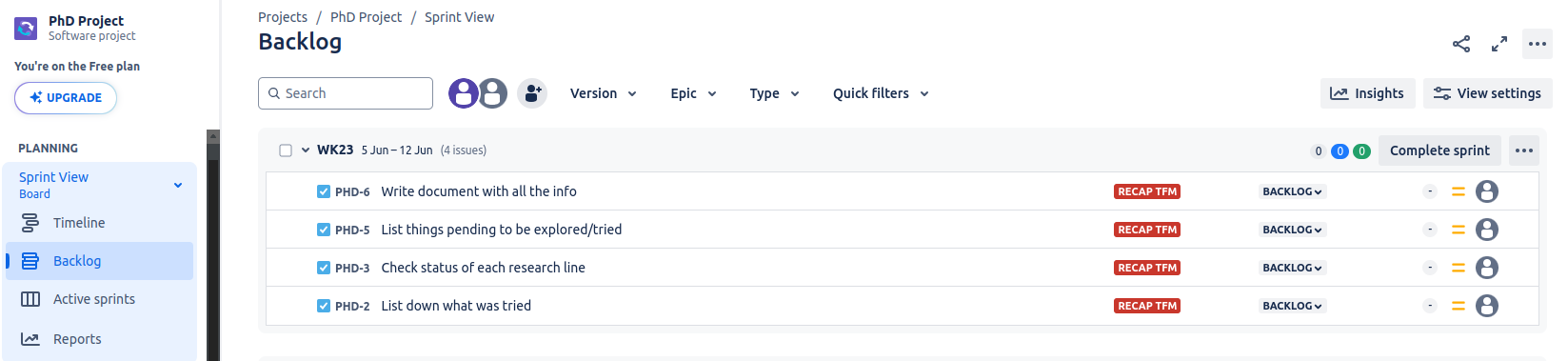The image size is (1568, 361).
Task: Expand the Version filter dropdown
Action: click(x=604, y=93)
